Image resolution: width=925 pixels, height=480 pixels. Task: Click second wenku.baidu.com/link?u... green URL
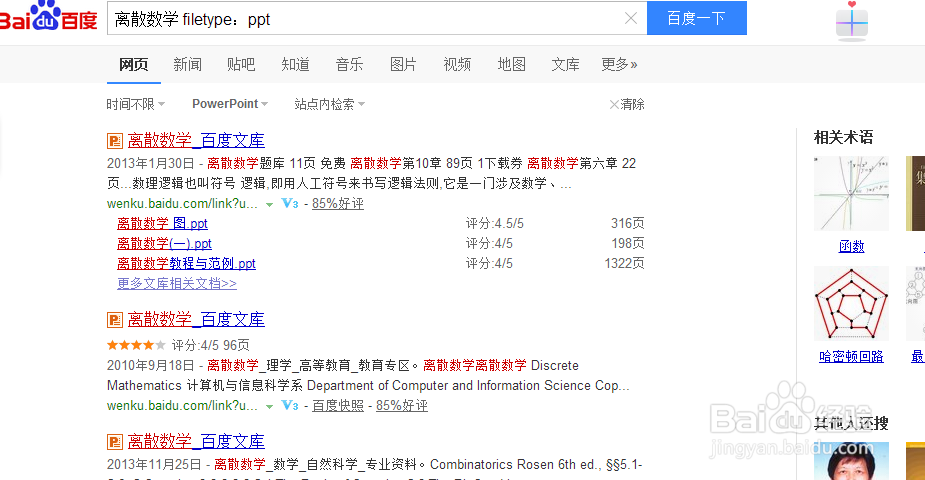click(x=182, y=406)
